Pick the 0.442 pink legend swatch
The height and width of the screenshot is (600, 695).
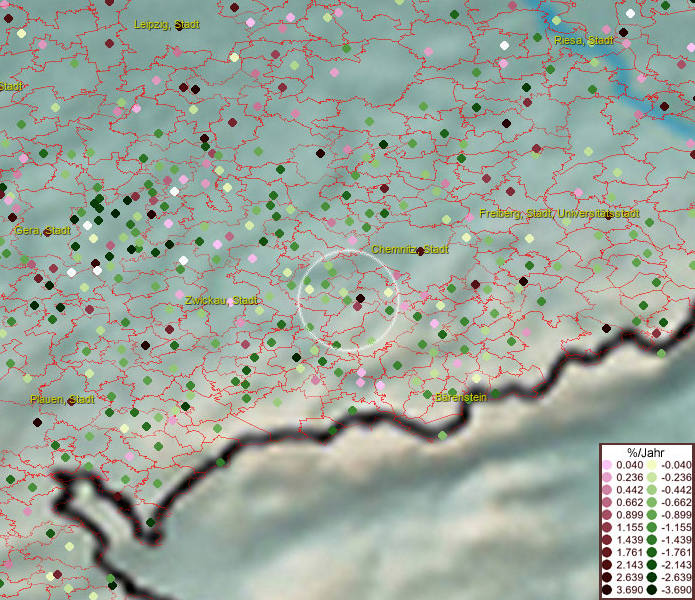[607, 490]
